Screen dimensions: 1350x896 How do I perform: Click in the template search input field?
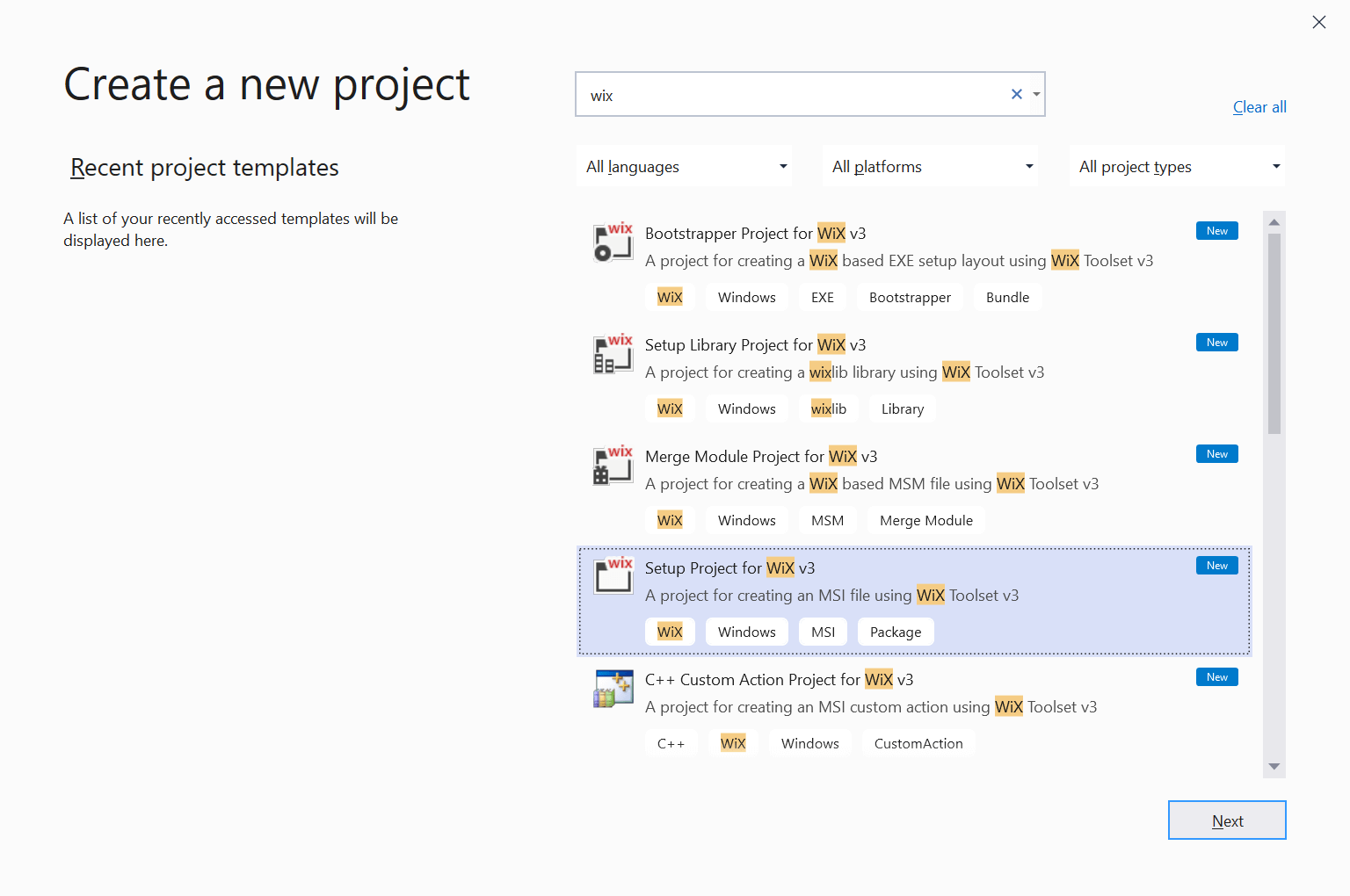tap(791, 95)
